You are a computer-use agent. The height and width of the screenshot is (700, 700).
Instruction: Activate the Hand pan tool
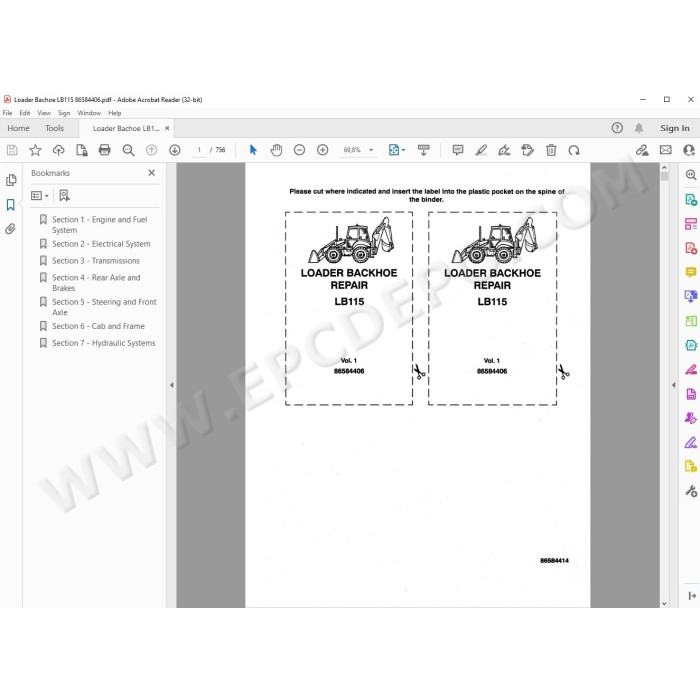coord(276,150)
